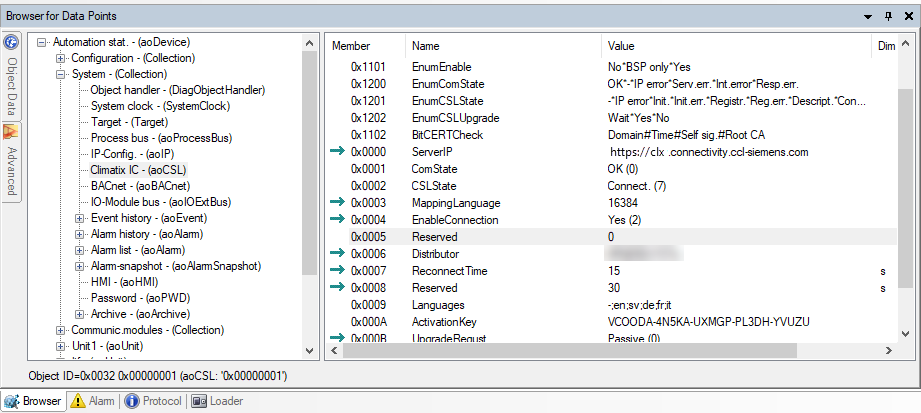Click the Protocol tab info icon

(132, 401)
